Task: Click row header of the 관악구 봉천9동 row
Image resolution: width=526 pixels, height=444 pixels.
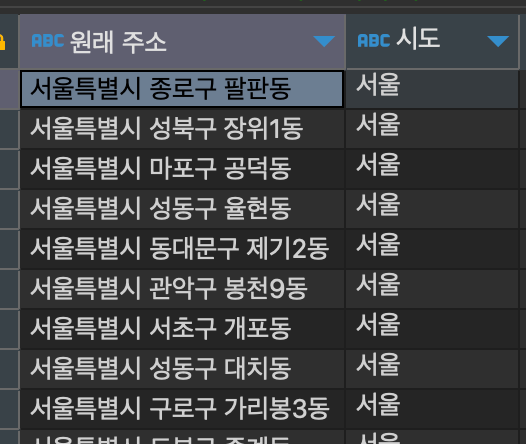Action: pos(9,288)
